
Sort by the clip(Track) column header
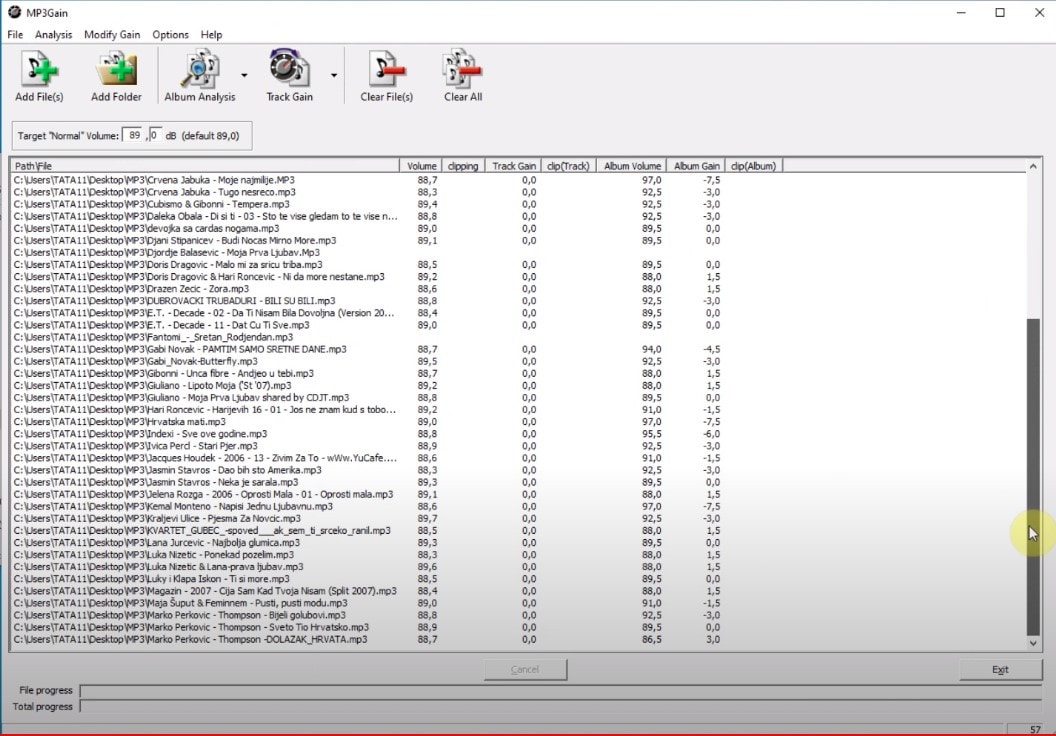pos(568,166)
